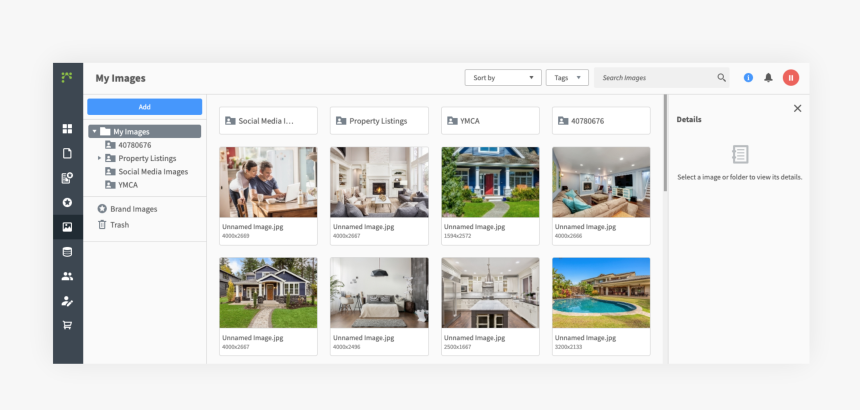Click the blue info icon
The height and width of the screenshot is (410, 860).
click(x=748, y=78)
